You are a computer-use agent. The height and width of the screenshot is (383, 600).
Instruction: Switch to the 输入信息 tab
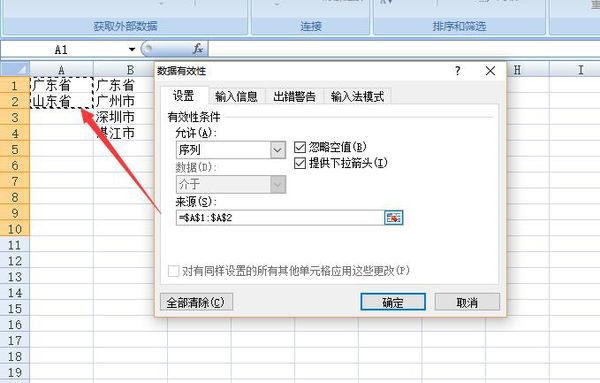[236, 96]
